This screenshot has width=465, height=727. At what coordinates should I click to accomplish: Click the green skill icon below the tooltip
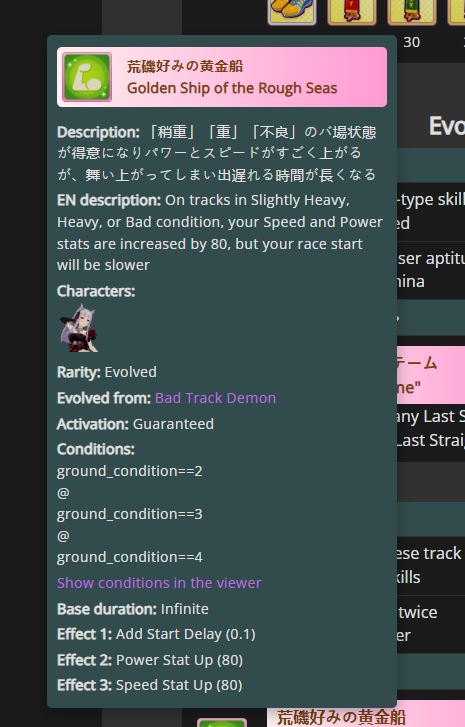click(x=222, y=722)
